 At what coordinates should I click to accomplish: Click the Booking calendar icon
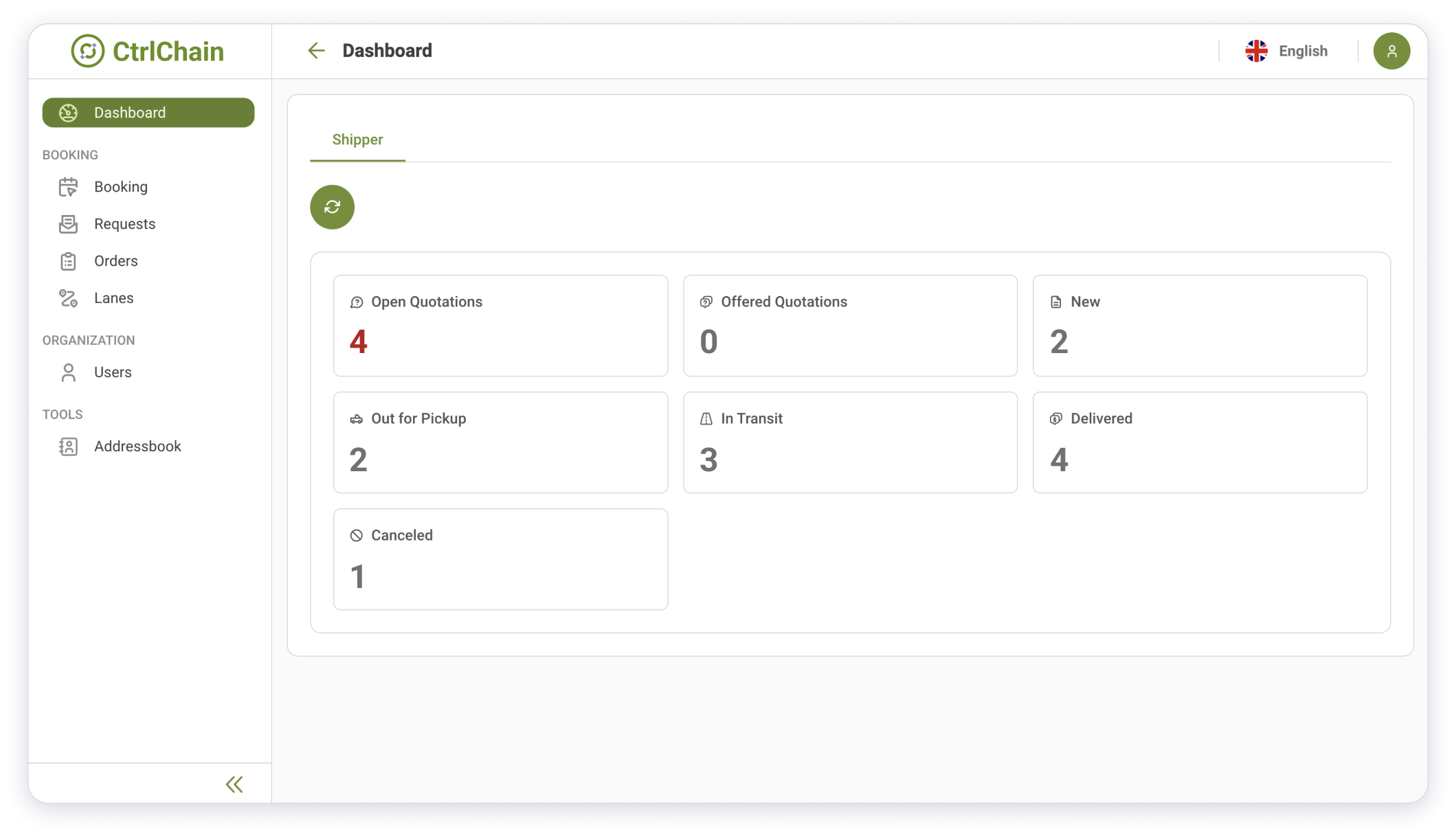point(68,187)
